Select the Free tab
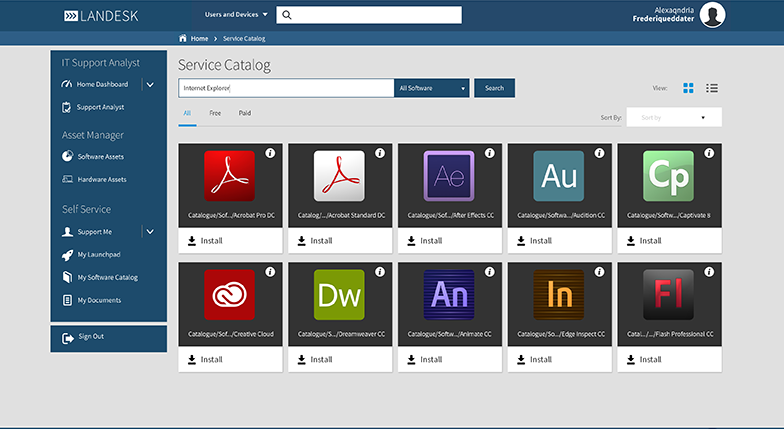784x429 pixels. click(x=215, y=113)
